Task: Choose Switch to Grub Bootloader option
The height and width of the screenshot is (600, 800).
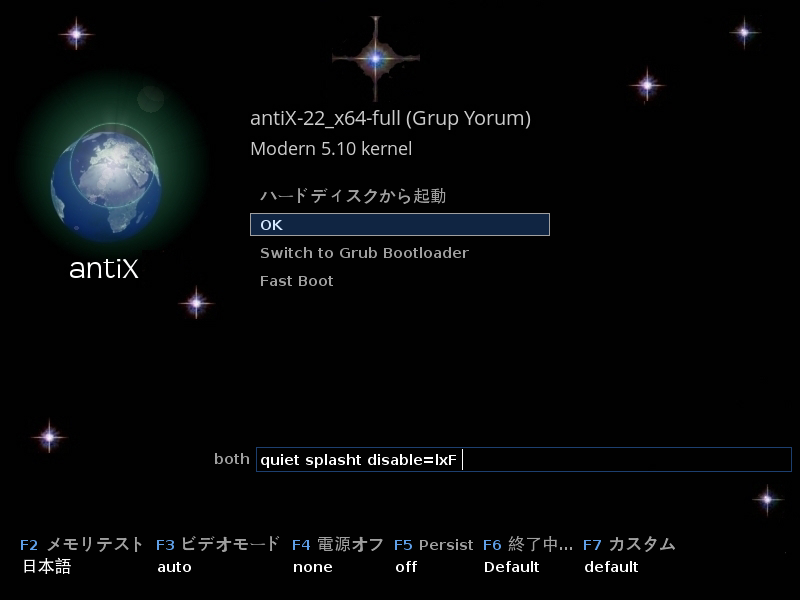Action: tap(364, 253)
